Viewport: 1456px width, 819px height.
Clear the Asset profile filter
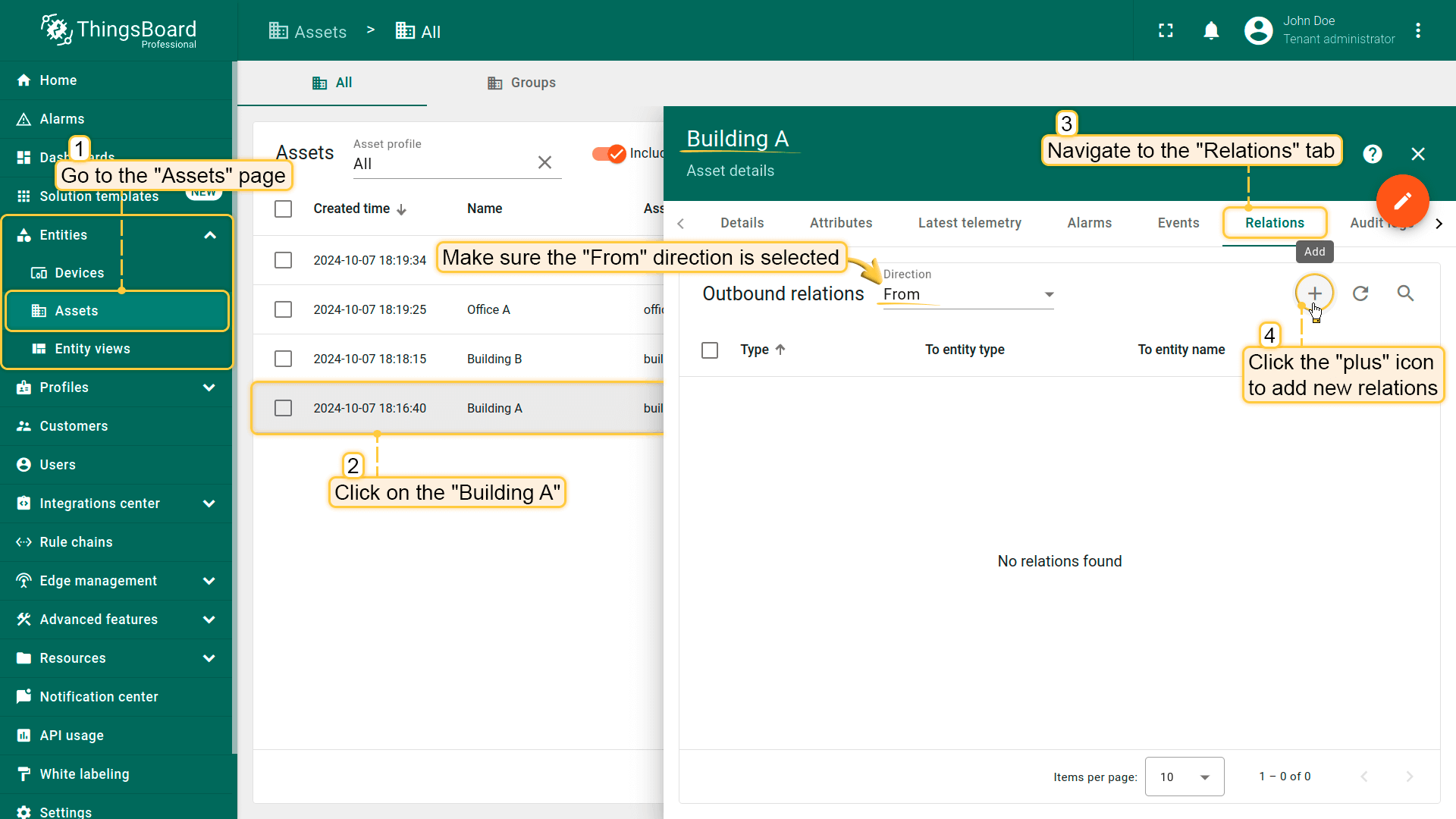click(x=544, y=162)
